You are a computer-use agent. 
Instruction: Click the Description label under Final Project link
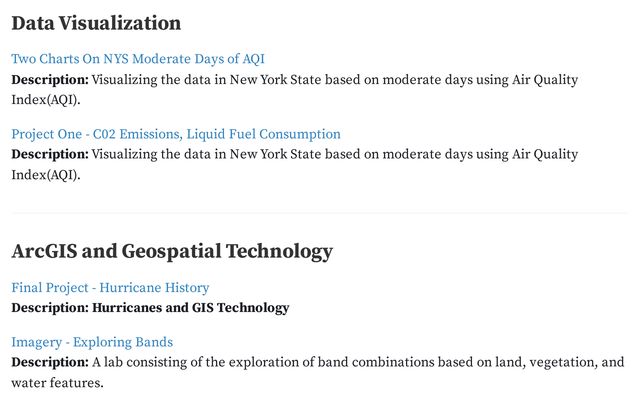[50, 307]
